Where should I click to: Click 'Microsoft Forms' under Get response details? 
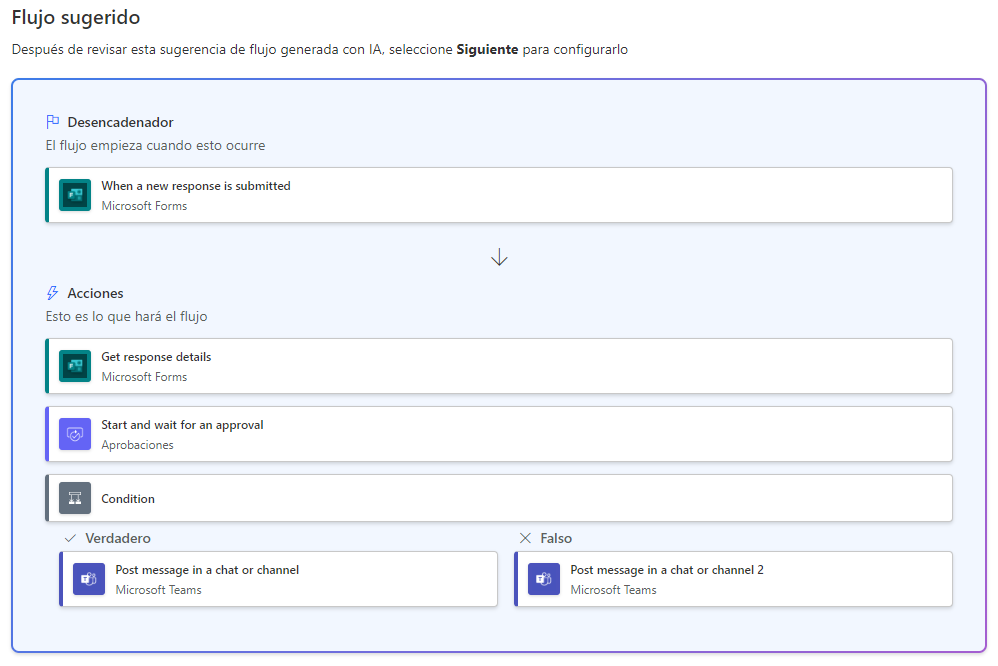[x=144, y=377]
